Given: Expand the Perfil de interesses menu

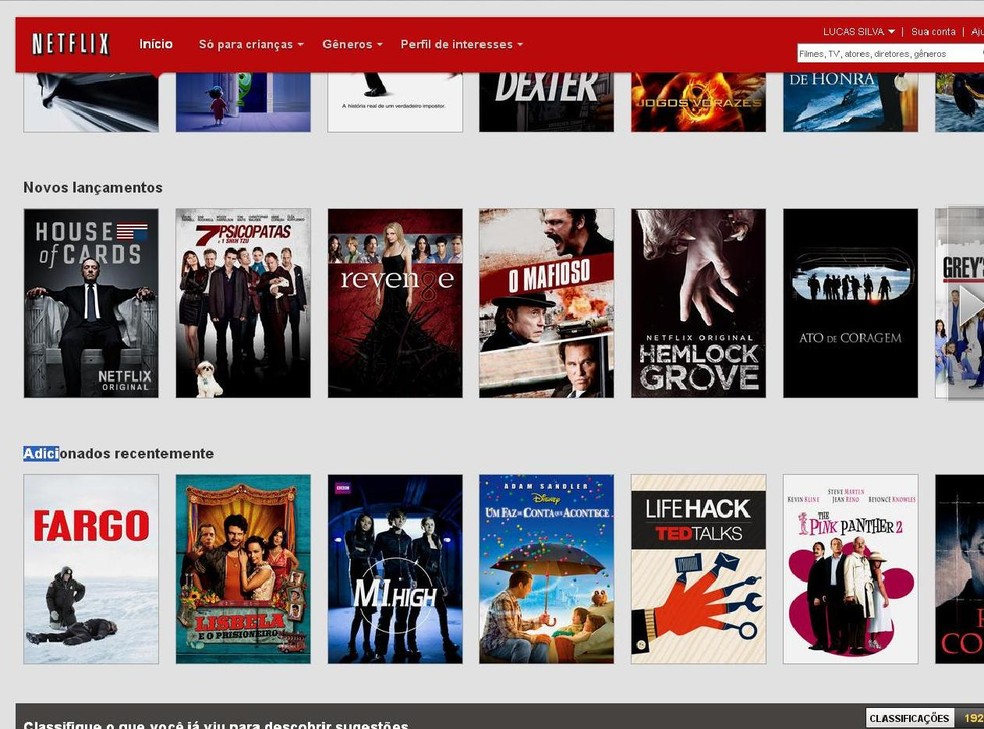Looking at the screenshot, I should 460,44.
